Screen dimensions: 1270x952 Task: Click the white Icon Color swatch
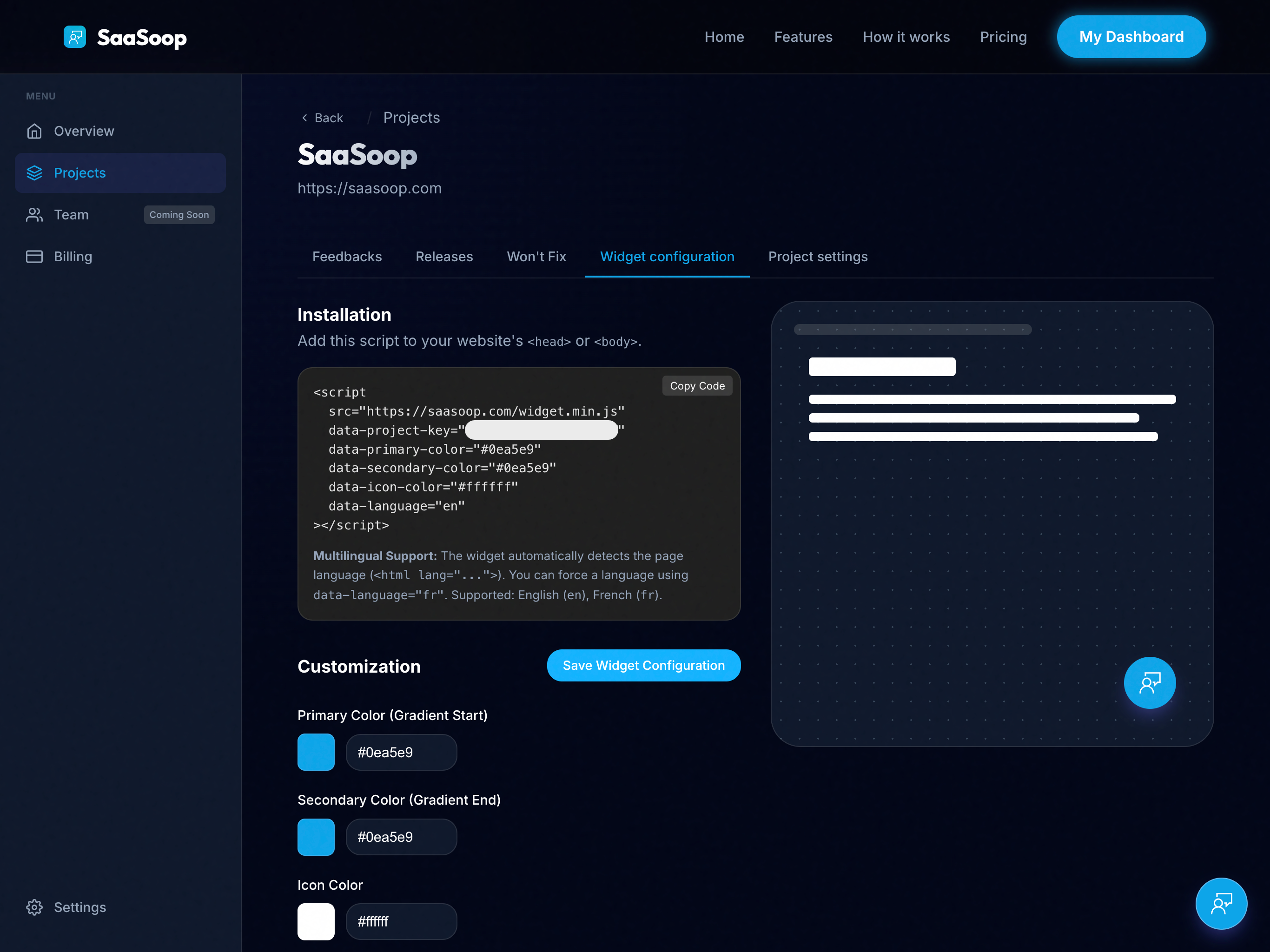point(316,922)
